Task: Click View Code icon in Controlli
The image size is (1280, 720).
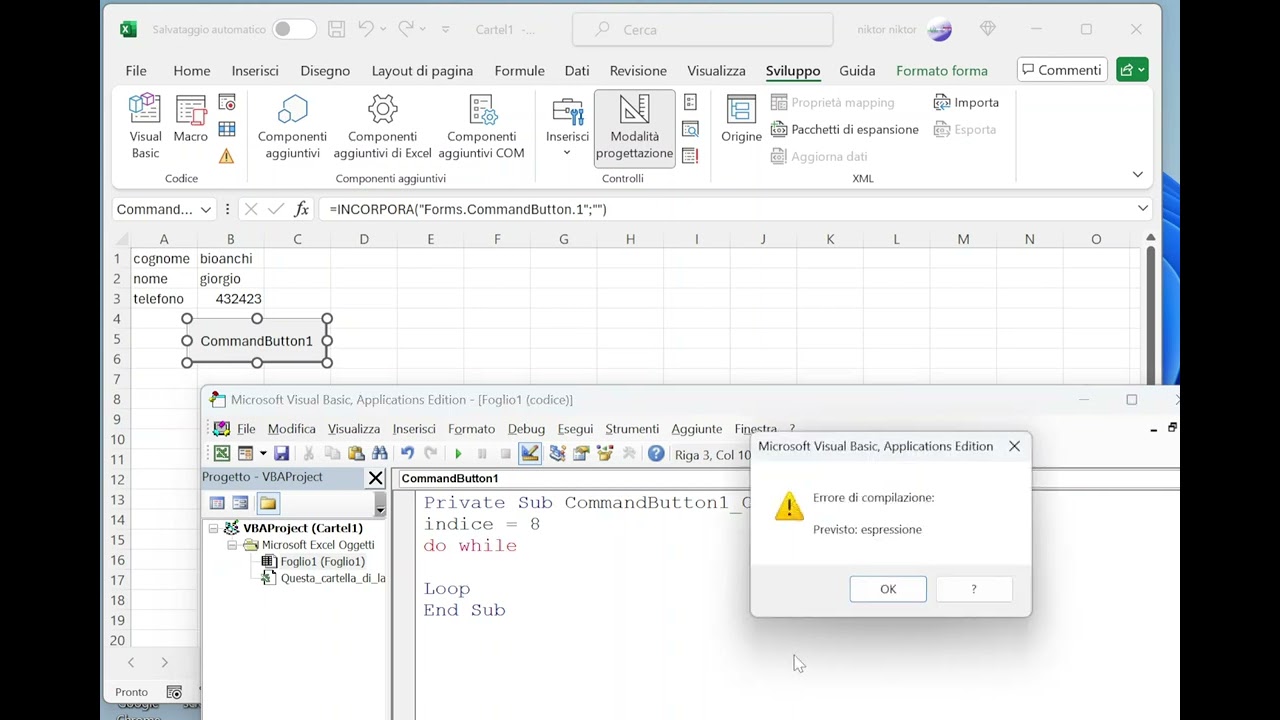Action: [690, 129]
